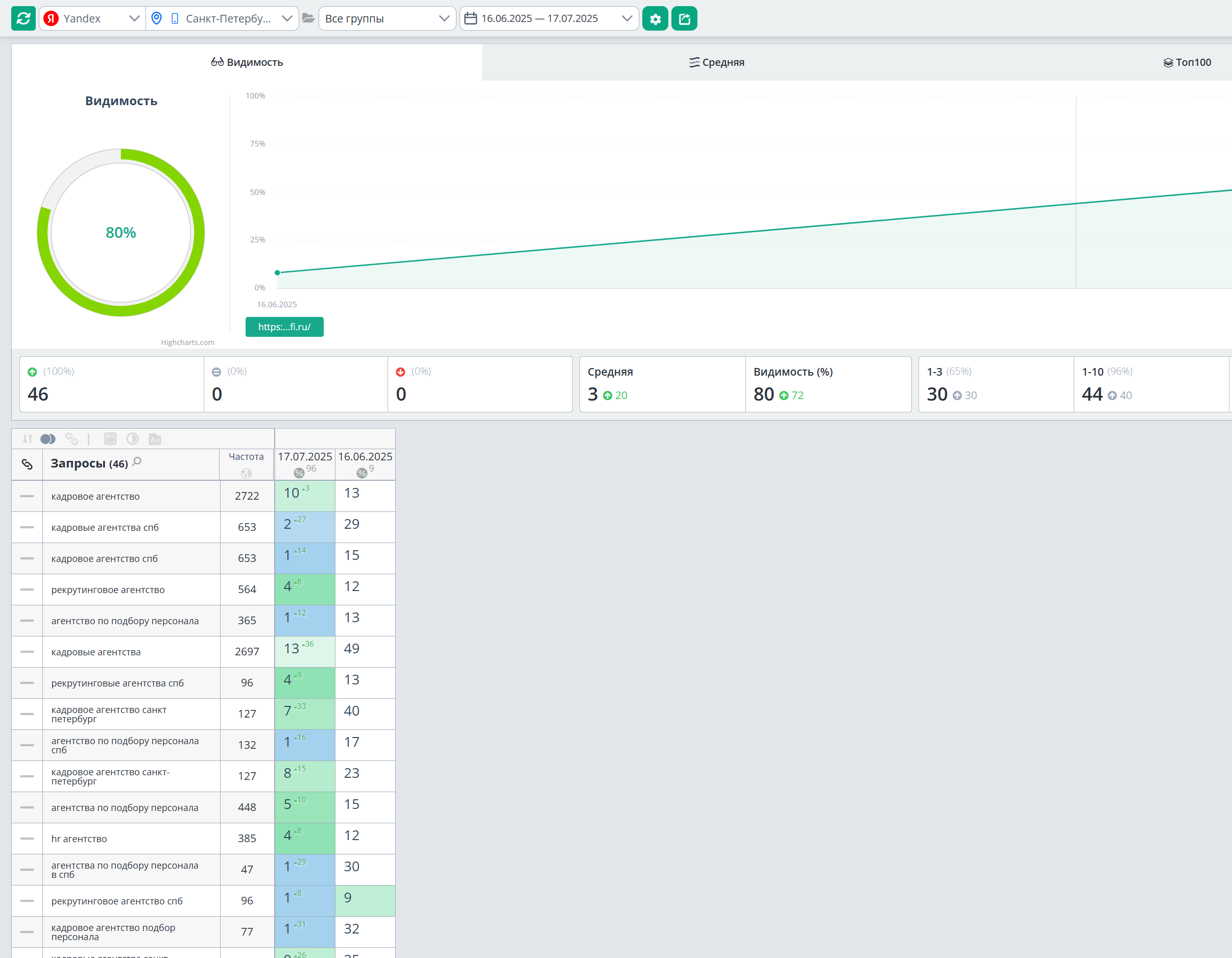Screen dimensions: 1232x958
Task: Open the date range 16.06.2025 — 17.07.2025 picker
Action: point(548,18)
